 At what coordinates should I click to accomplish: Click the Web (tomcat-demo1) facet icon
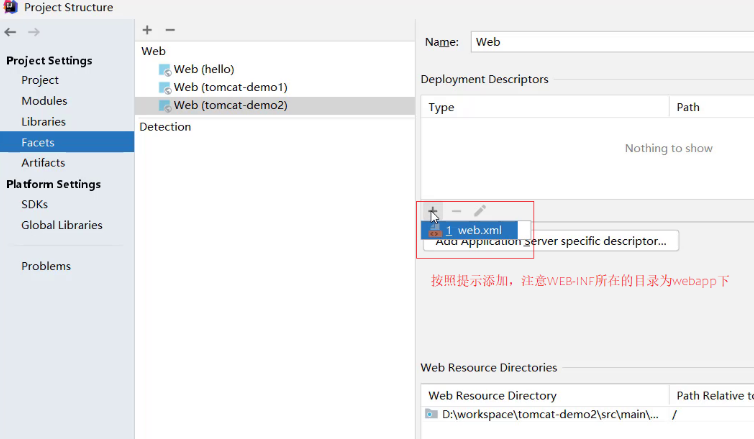[165, 88]
